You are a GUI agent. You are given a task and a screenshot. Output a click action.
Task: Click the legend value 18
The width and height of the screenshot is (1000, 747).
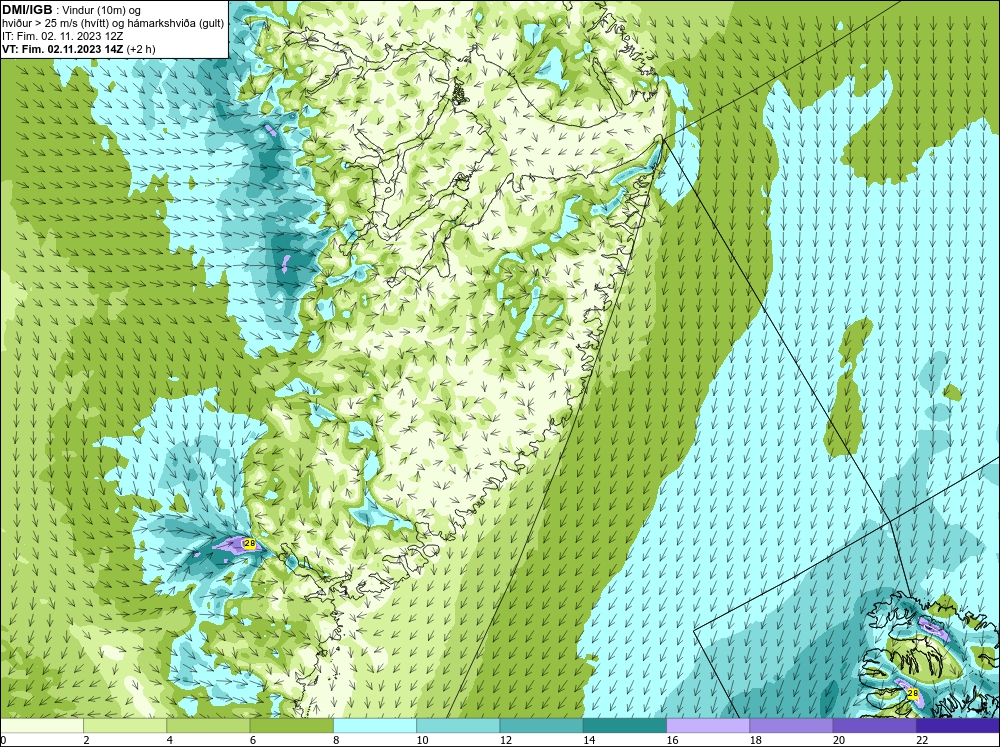pos(755,740)
